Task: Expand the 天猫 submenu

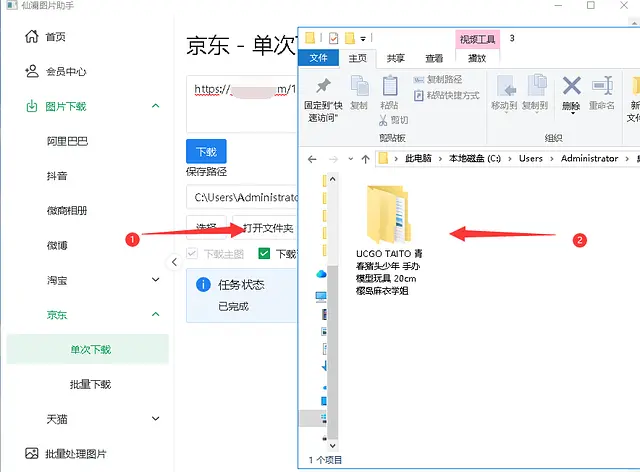Action: pyautogui.click(x=156, y=419)
